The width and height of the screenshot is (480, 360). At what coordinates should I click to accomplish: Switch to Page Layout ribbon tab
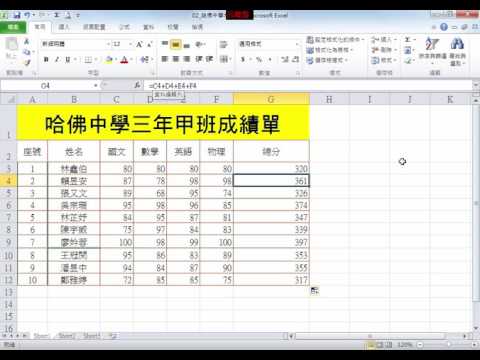click(x=94, y=27)
